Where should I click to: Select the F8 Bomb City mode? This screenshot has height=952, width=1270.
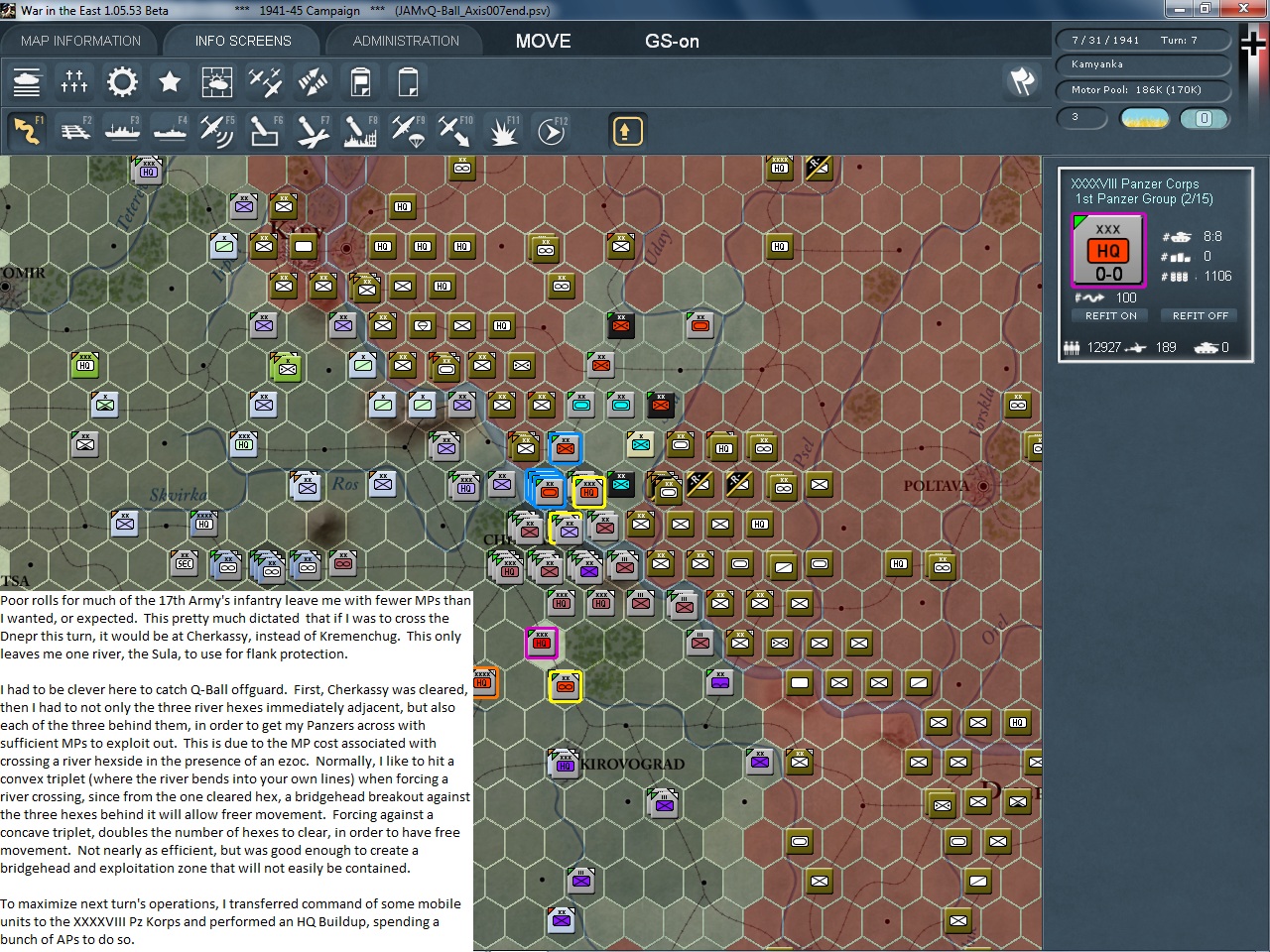(x=360, y=131)
